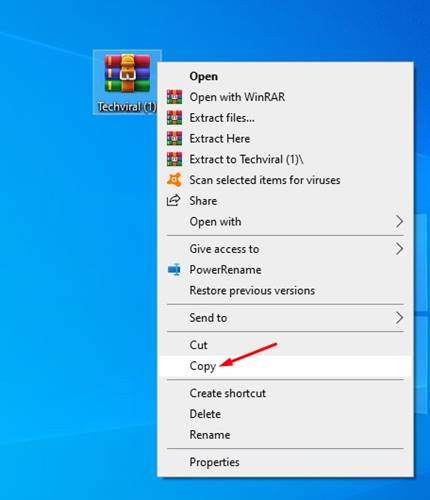Image resolution: width=430 pixels, height=500 pixels.
Task: Choose Scan selected items for viruses
Action: click(x=286, y=180)
